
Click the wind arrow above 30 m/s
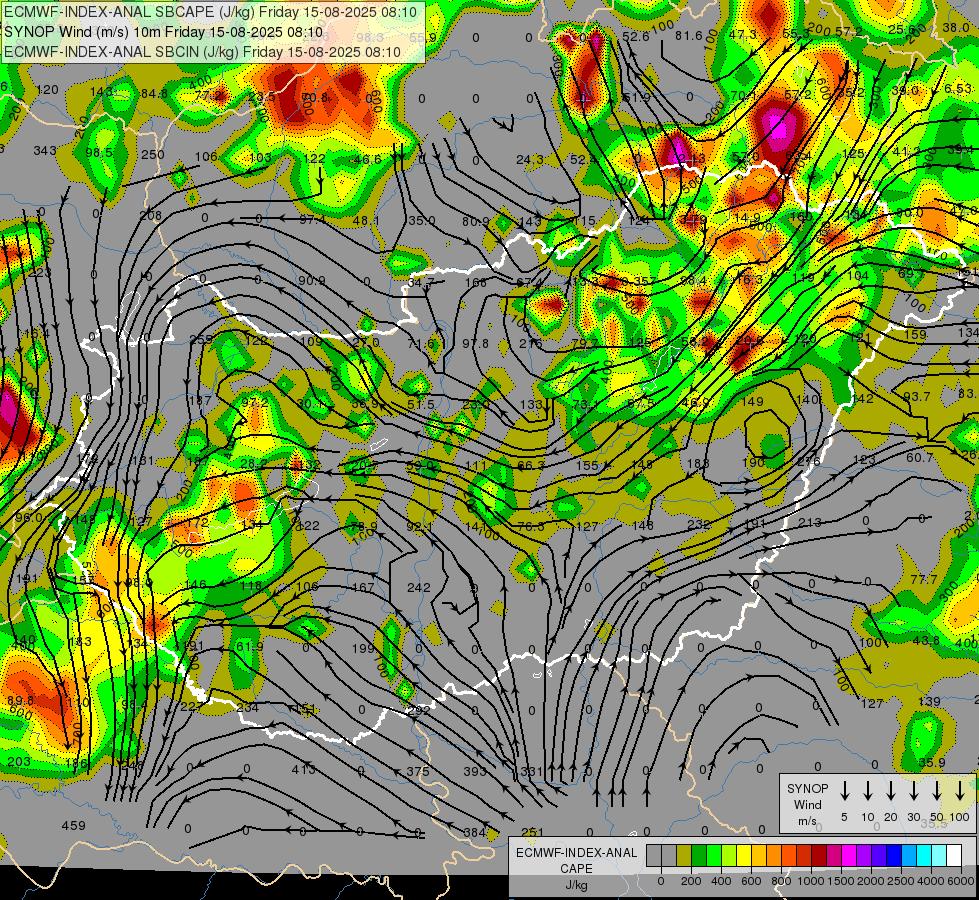(x=914, y=791)
